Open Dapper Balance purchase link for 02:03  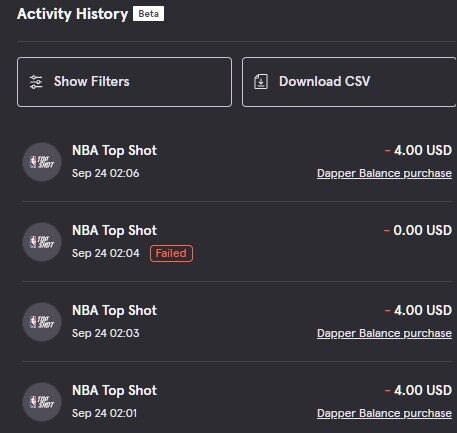384,333
